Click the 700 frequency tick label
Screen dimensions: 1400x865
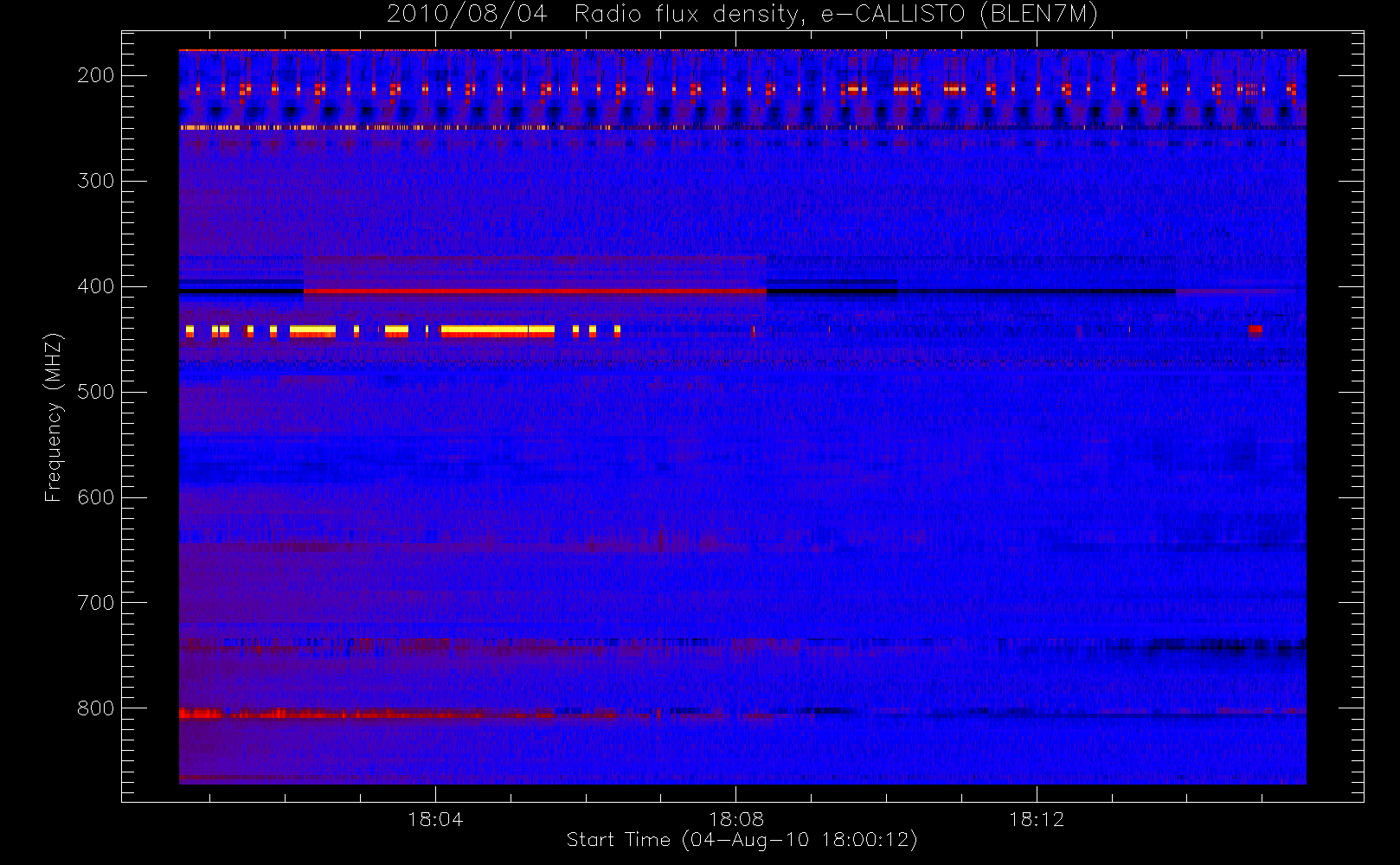click(96, 603)
